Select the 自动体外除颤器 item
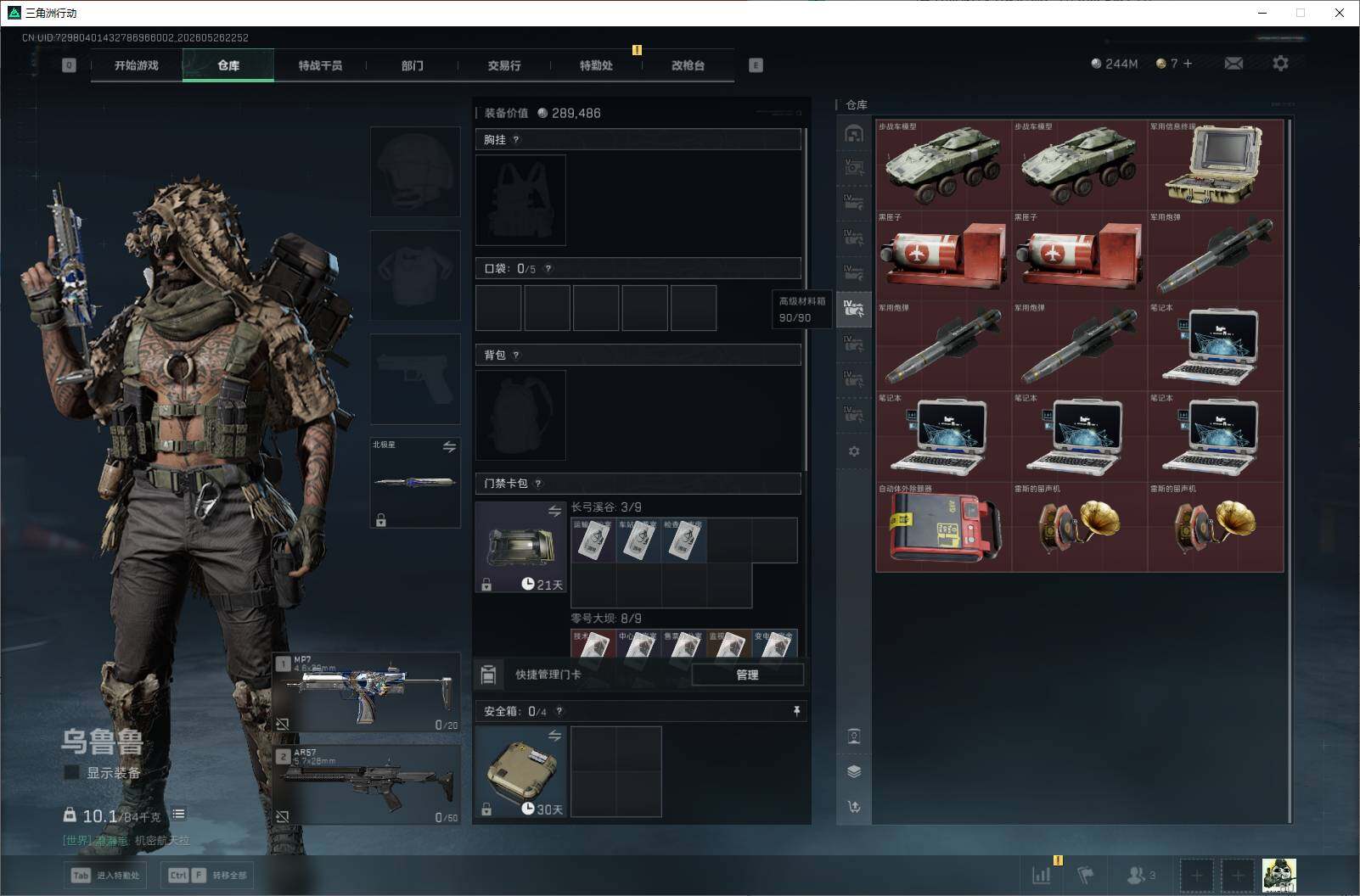Viewport: 1360px width, 896px height. pyautogui.click(x=943, y=527)
